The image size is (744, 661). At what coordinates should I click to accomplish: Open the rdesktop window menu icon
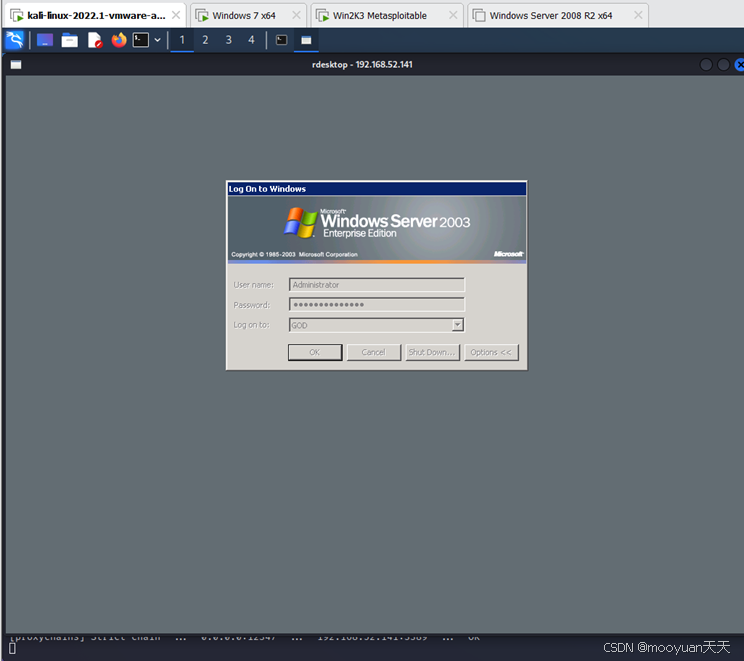click(x=16, y=65)
